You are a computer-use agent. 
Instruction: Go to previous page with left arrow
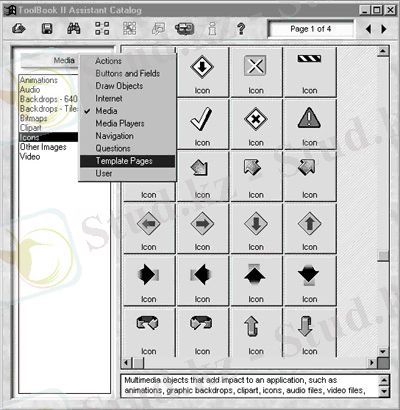[x=368, y=29]
